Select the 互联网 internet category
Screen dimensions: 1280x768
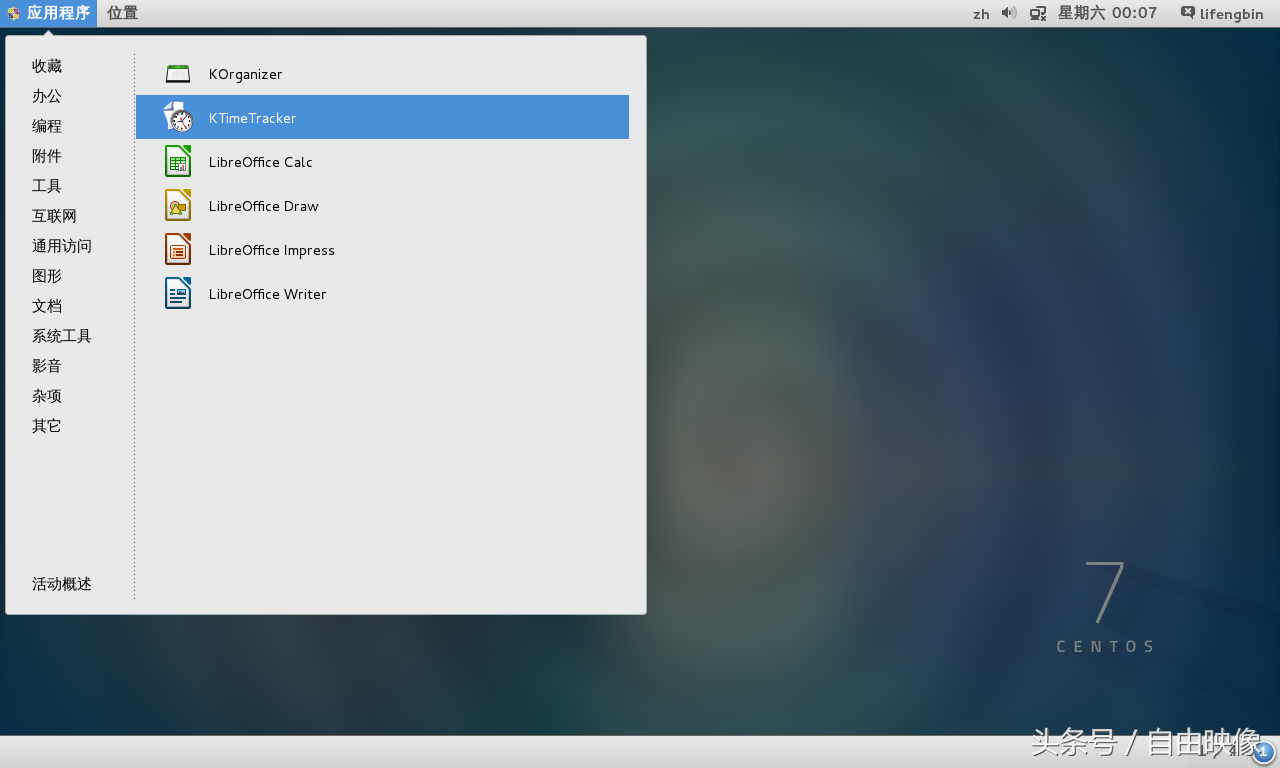coord(54,216)
